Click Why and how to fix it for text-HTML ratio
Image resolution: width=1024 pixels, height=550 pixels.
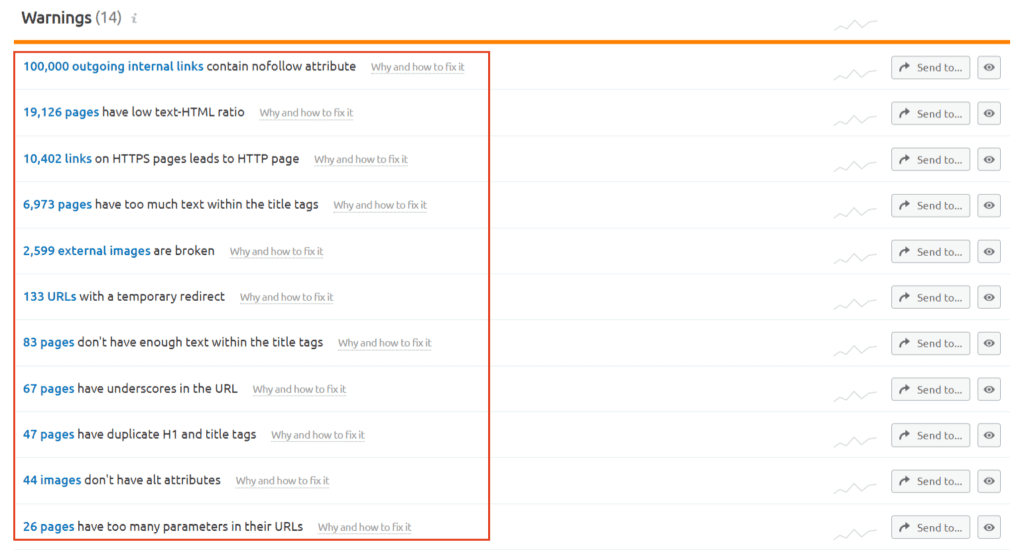(306, 113)
